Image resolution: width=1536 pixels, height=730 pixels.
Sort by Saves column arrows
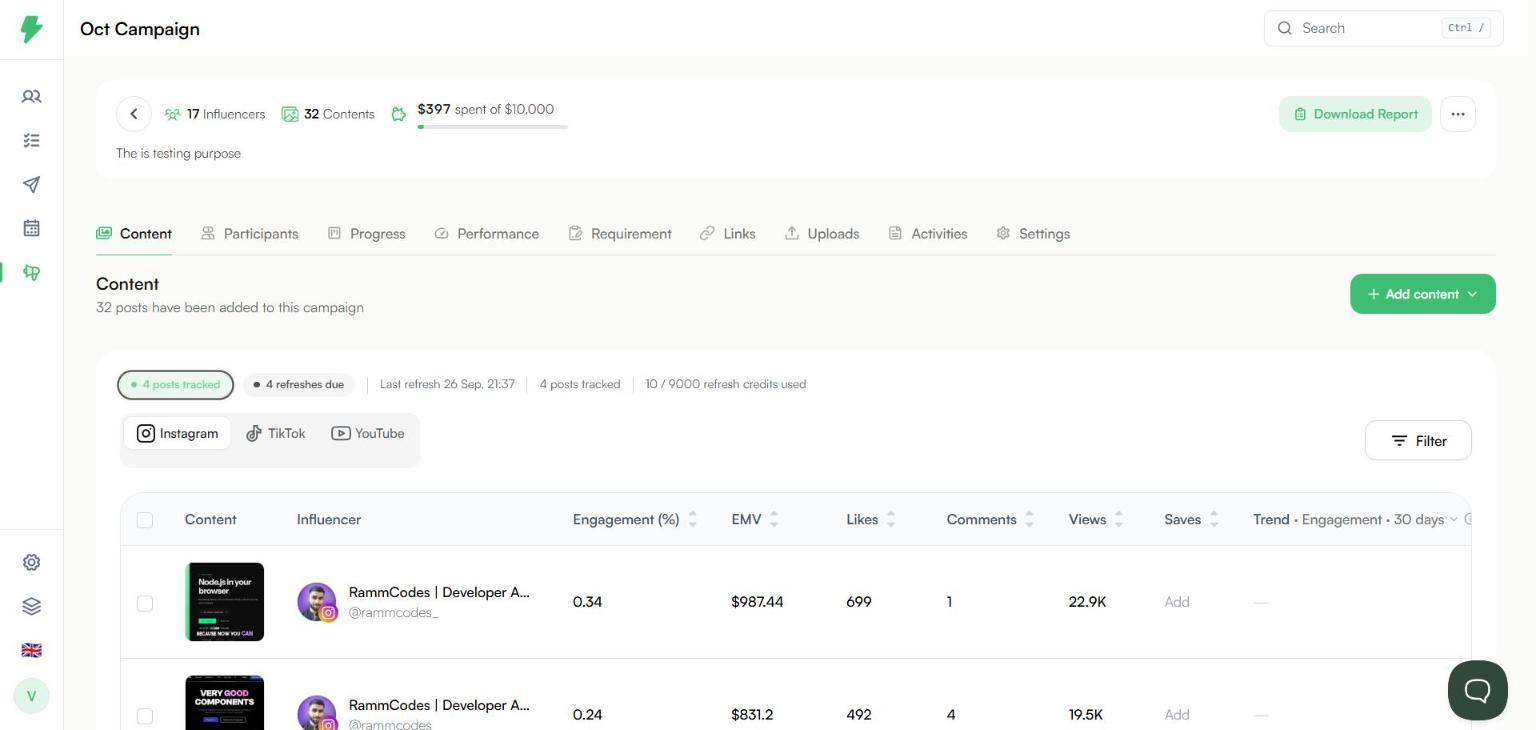pos(1214,519)
